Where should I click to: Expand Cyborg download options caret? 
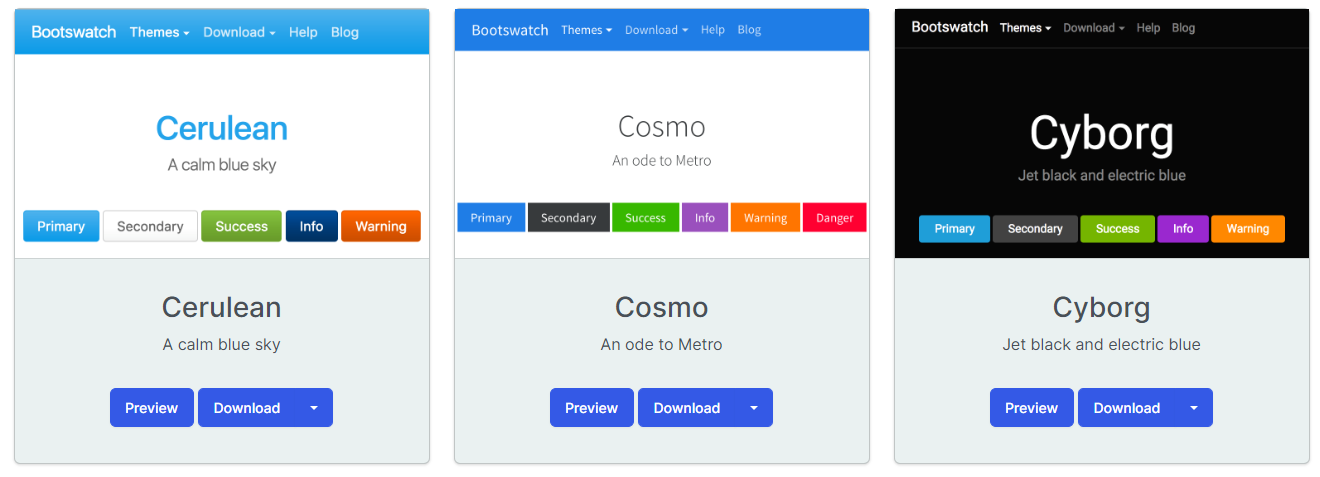[1194, 408]
